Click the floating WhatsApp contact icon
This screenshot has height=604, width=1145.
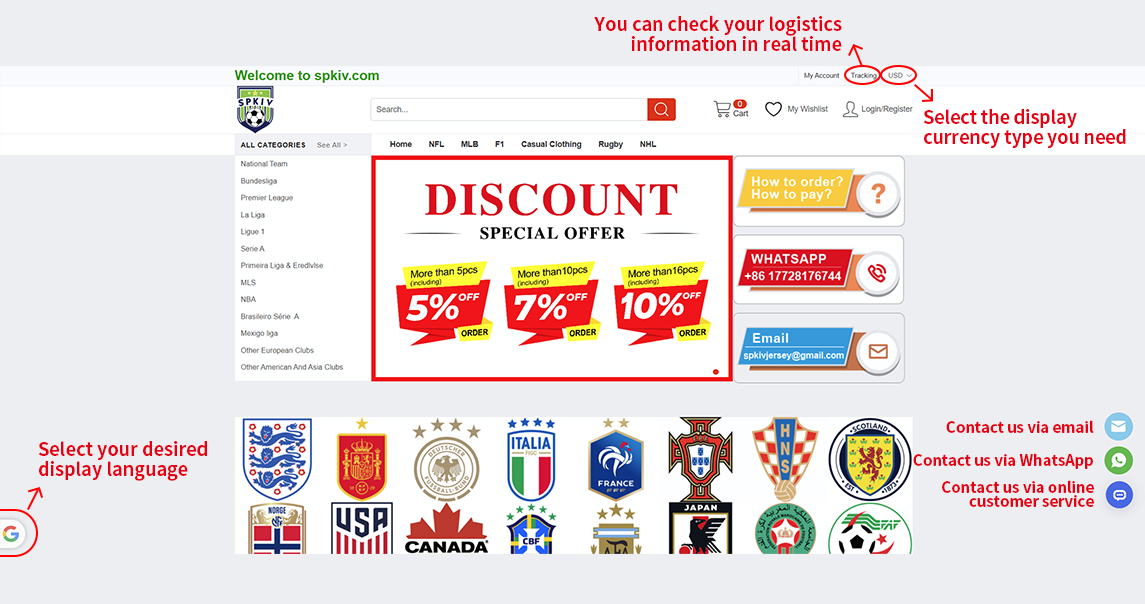click(x=1118, y=460)
